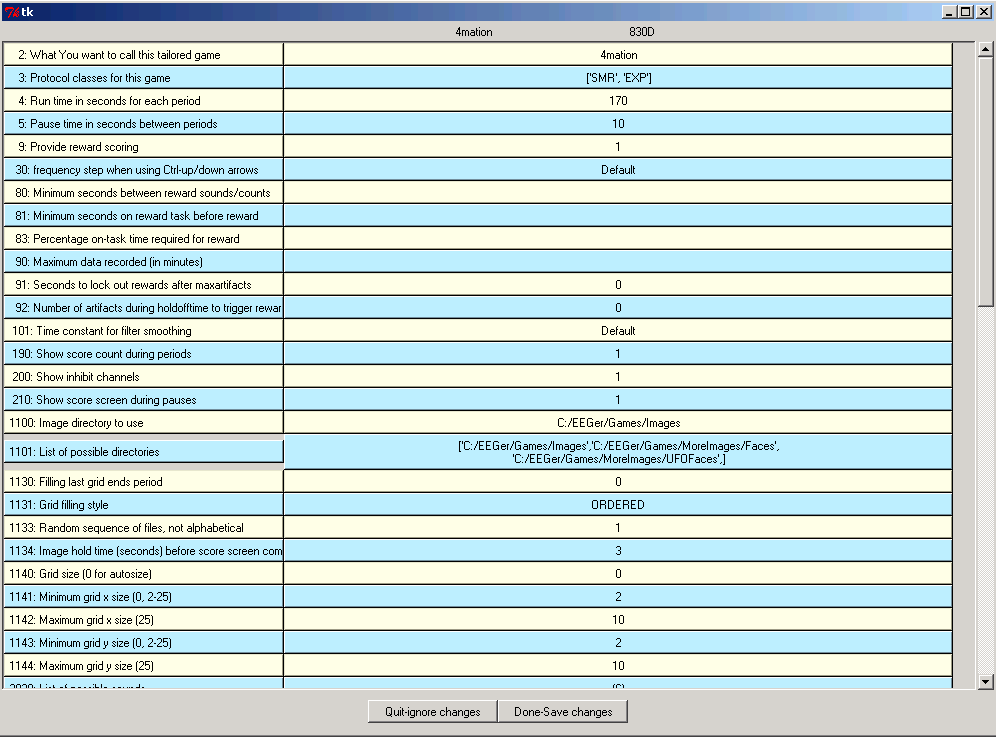Click value 0 for number of artifacts

click(618, 308)
